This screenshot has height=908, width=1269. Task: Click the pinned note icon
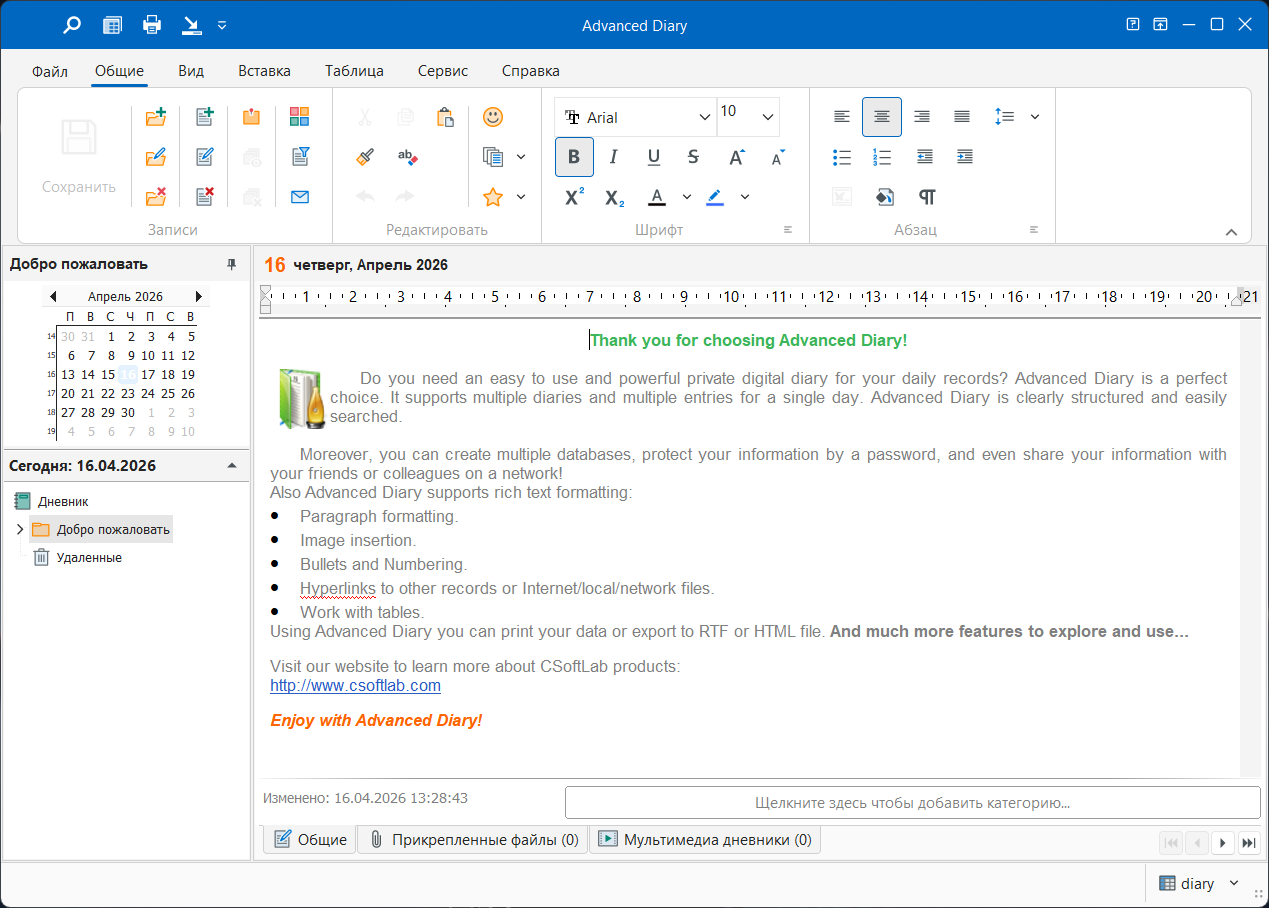[x=252, y=117]
